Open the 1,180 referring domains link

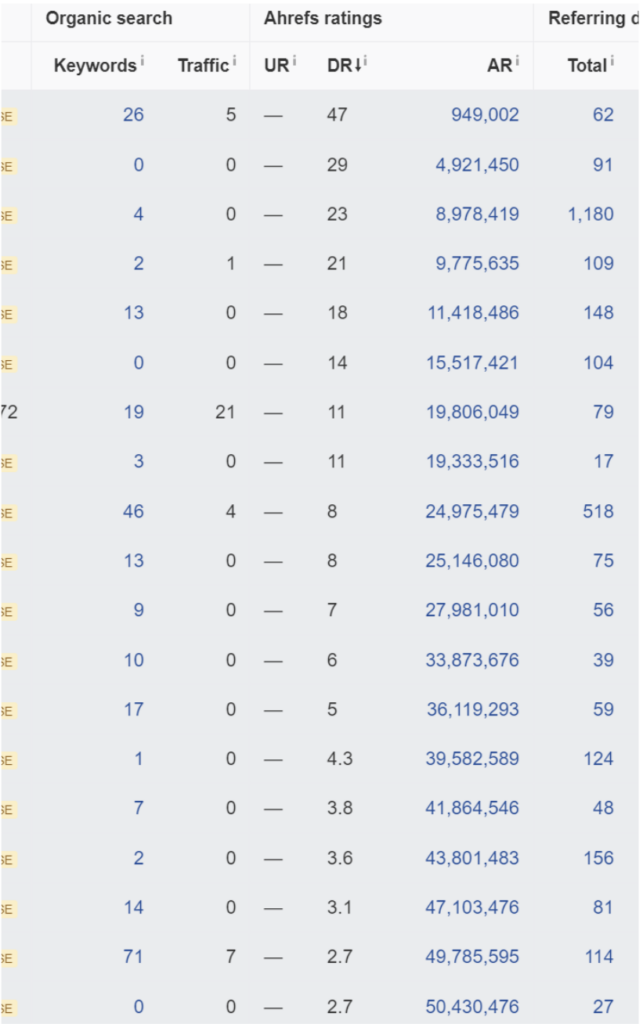coord(591,214)
